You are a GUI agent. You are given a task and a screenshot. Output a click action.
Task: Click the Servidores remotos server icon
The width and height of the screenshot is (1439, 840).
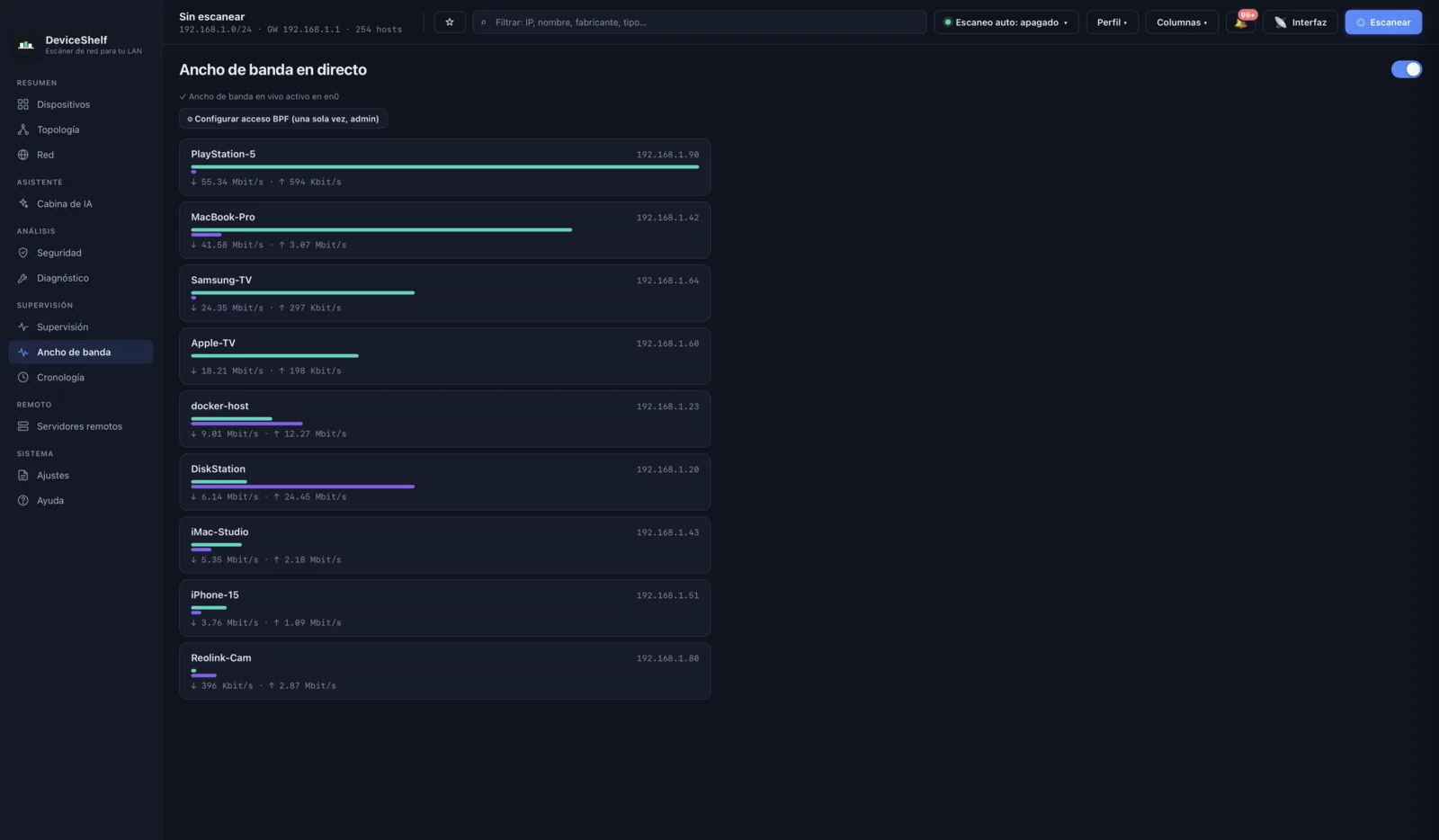pyautogui.click(x=23, y=426)
